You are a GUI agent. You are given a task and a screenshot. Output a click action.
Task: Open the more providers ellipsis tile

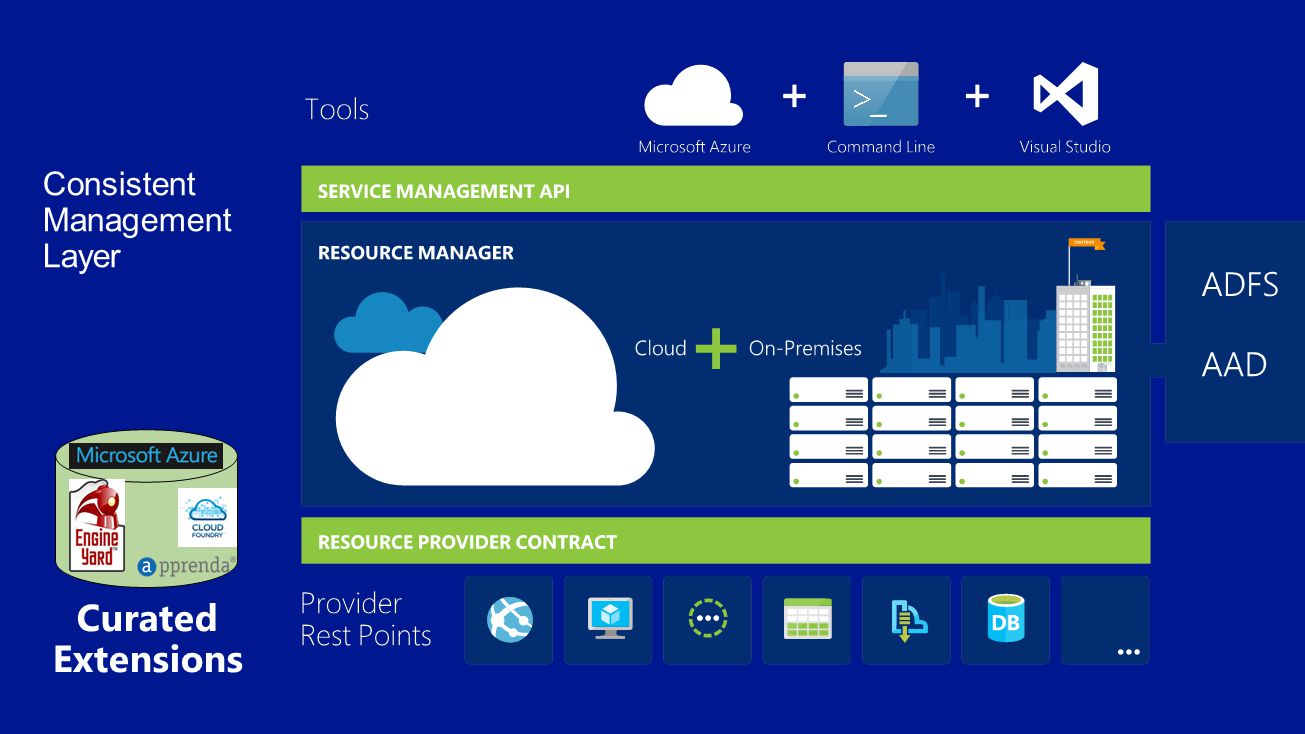(1105, 620)
